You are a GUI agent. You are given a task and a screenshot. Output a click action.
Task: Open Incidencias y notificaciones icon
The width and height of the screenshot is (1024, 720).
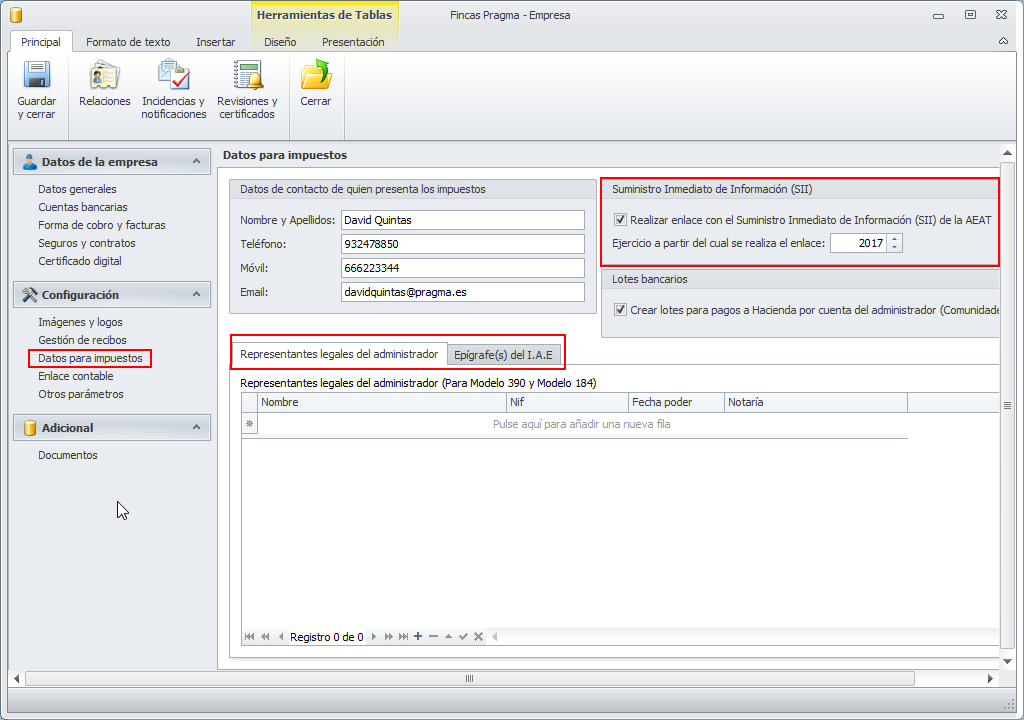tap(174, 74)
